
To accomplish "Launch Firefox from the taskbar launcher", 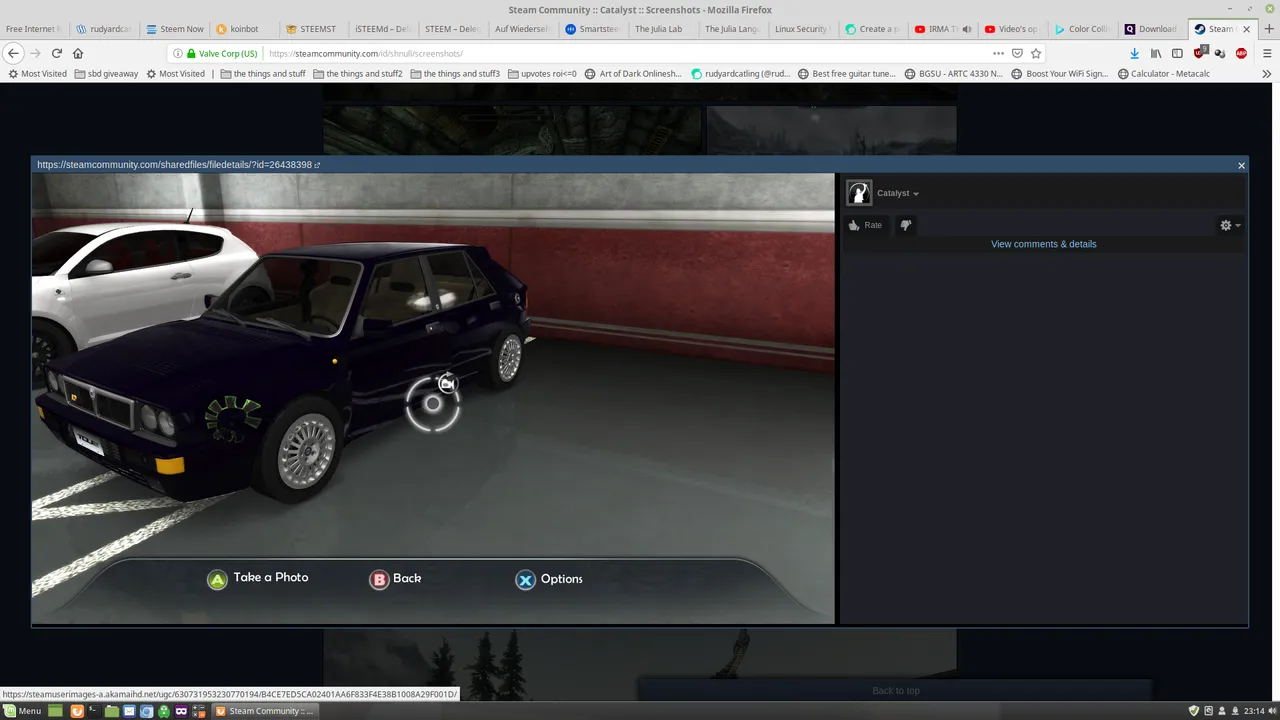I will [77, 711].
